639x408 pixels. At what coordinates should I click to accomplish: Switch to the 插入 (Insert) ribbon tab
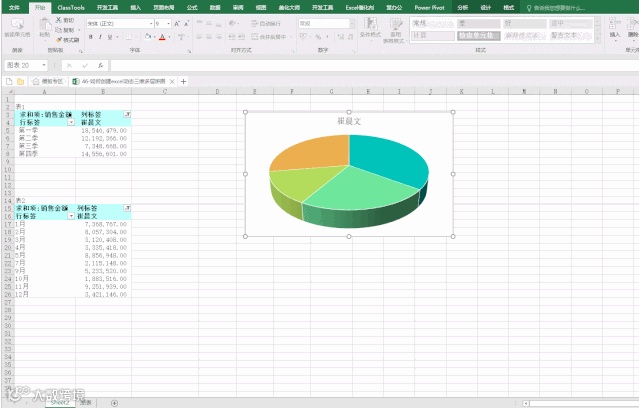point(135,7)
